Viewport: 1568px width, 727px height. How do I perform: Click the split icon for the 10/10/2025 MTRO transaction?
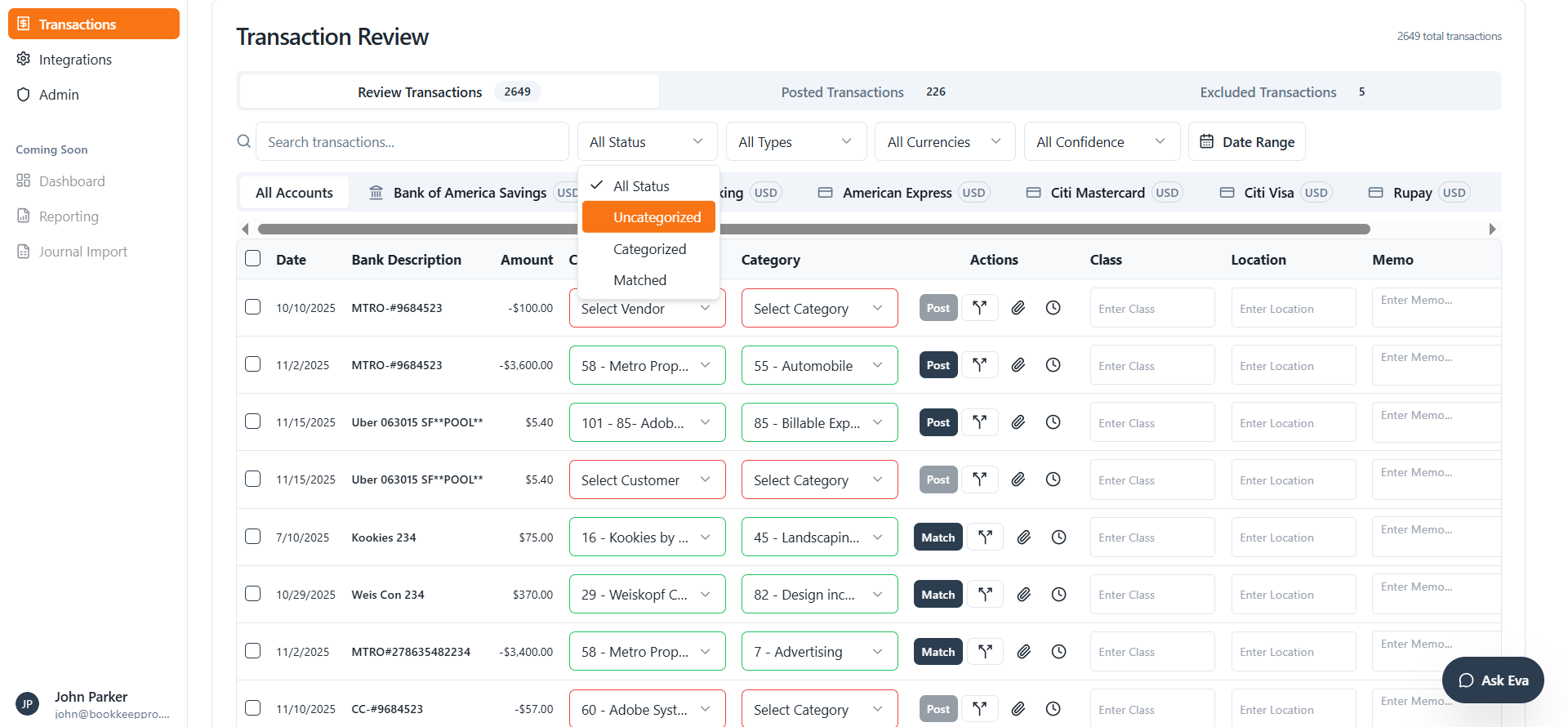(x=979, y=308)
